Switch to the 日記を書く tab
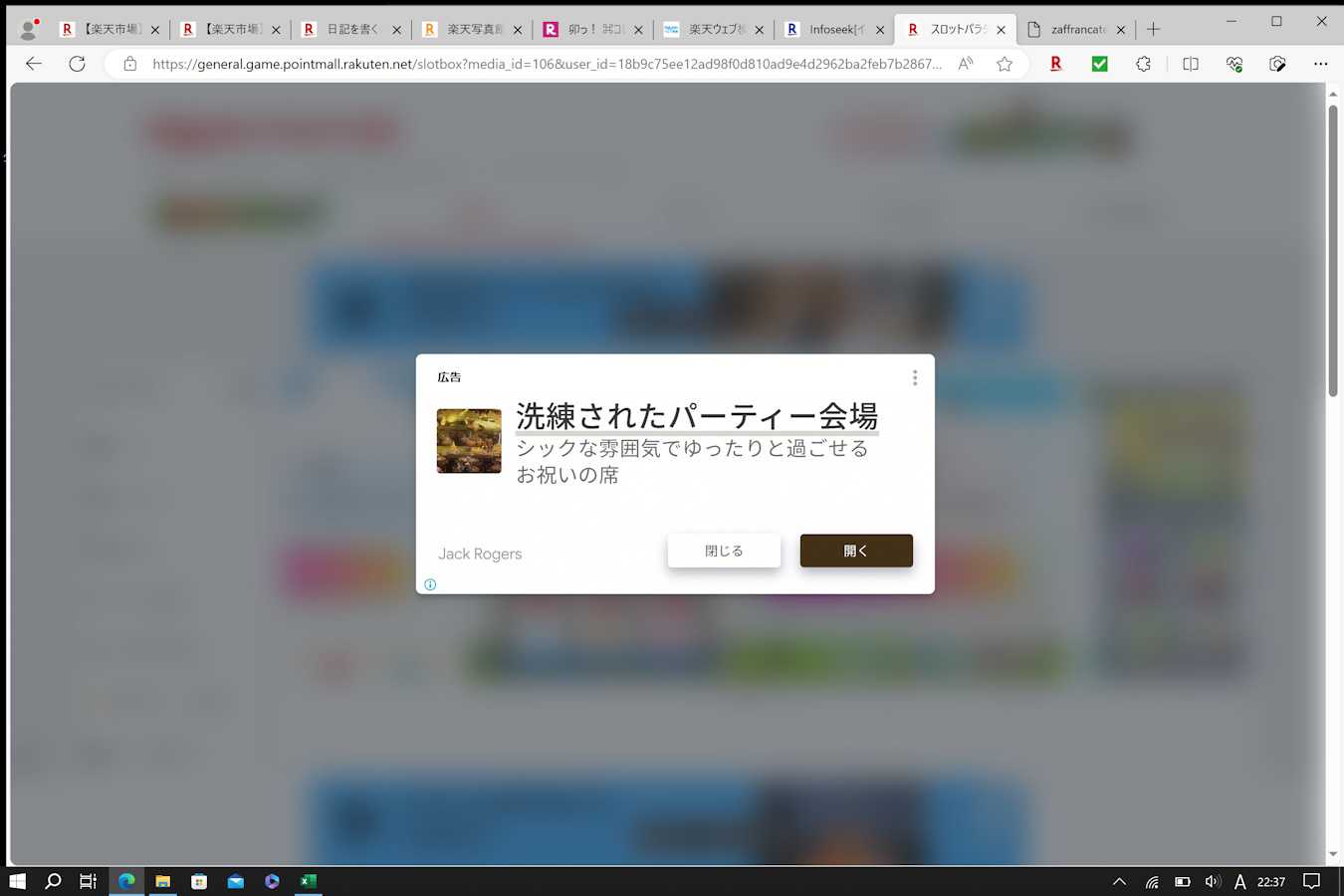 (353, 30)
